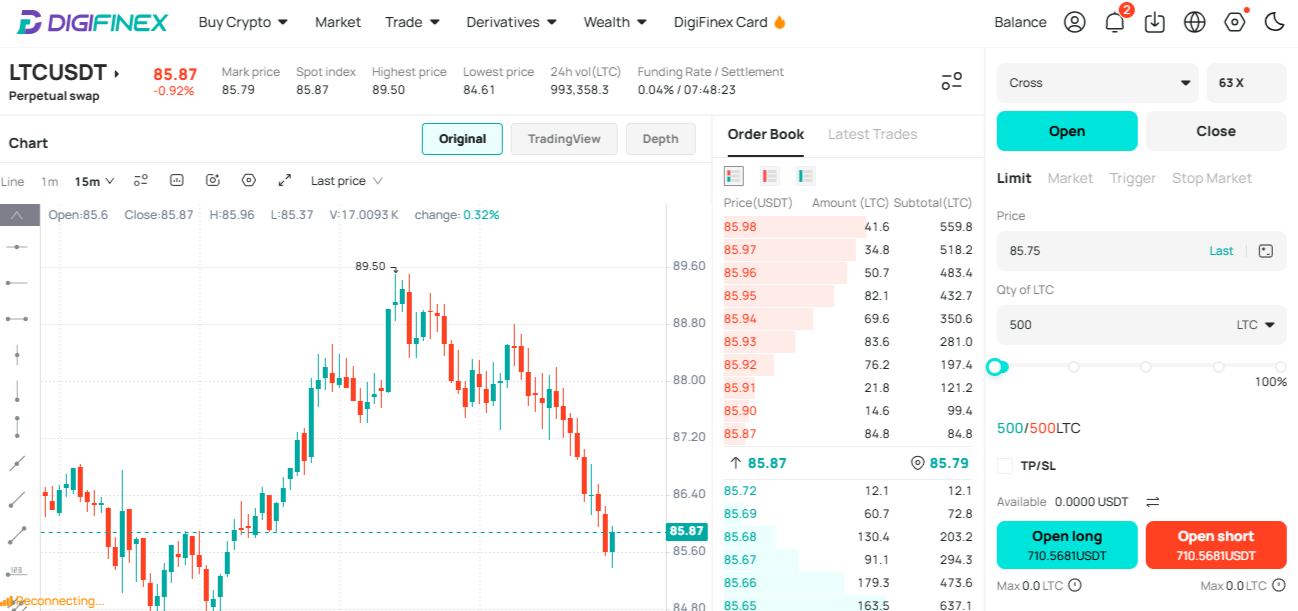Switch to the Order Book tab
This screenshot has width=1298, height=611.
766,134
